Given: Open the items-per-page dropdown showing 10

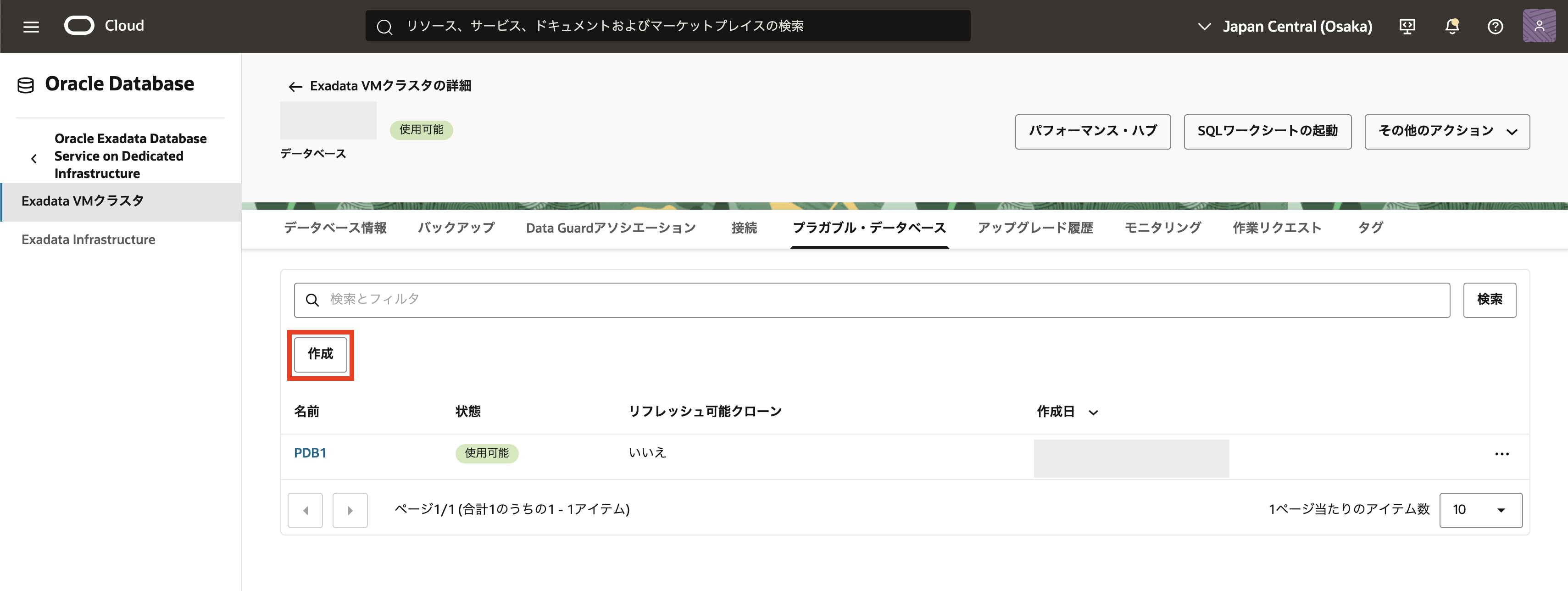Looking at the screenshot, I should (x=1480, y=510).
